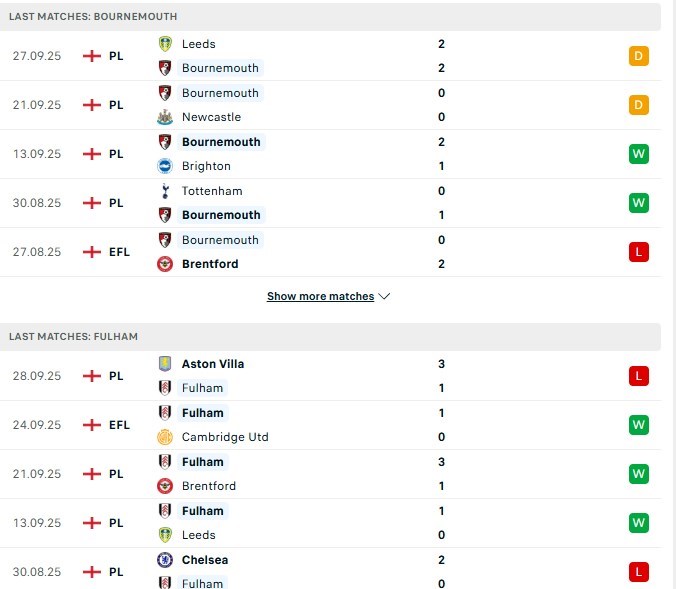Click the chevron next to Show more matches
Image resolution: width=676 pixels, height=589 pixels.
coord(385,297)
